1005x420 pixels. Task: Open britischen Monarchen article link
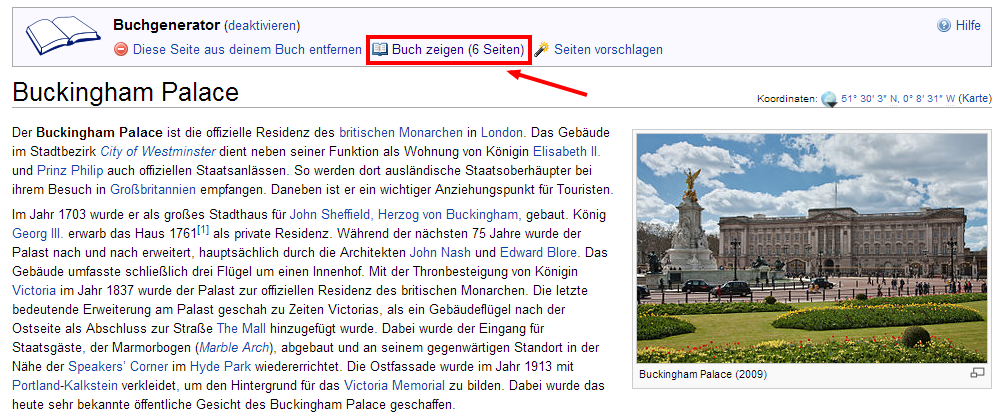coord(401,133)
